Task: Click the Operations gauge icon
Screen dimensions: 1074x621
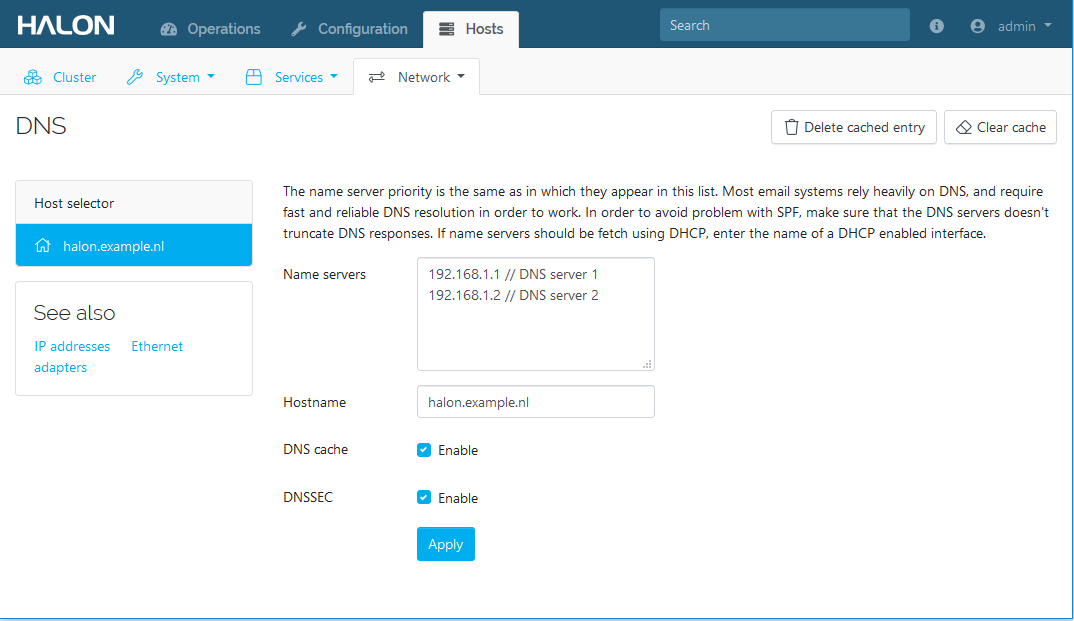Action: (169, 29)
